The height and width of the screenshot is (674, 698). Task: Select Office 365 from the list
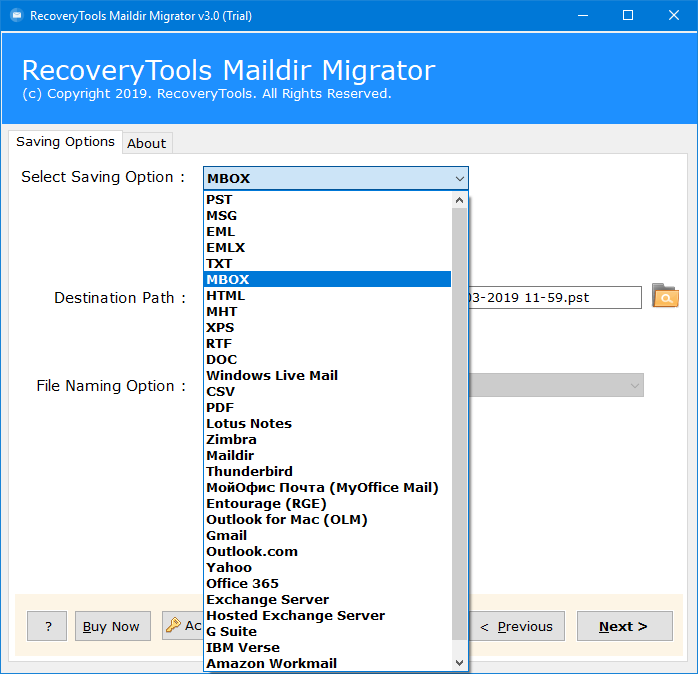point(242,584)
